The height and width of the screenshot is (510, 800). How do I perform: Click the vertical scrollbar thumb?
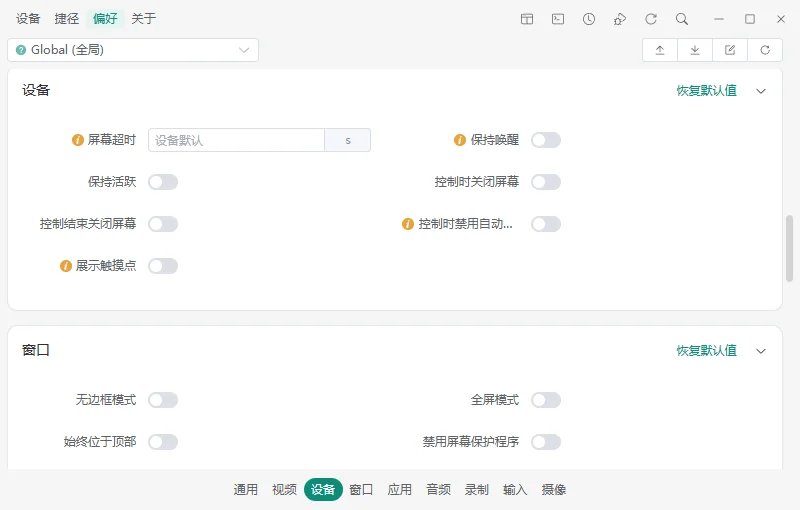click(789, 248)
